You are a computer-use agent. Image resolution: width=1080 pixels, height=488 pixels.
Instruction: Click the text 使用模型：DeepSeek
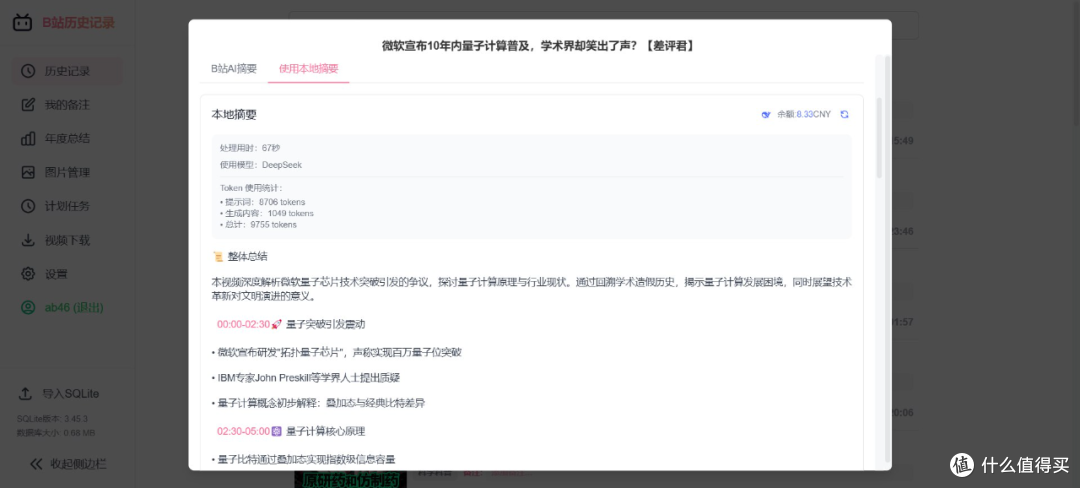coord(261,165)
